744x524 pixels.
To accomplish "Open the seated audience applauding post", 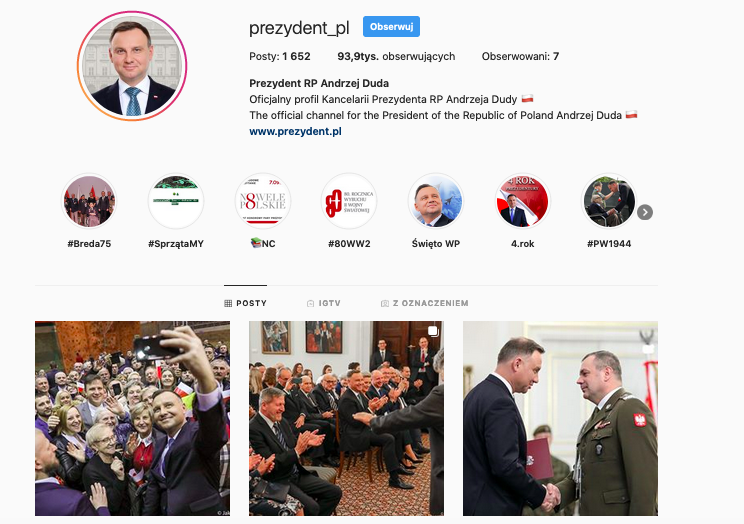I will coord(346,418).
